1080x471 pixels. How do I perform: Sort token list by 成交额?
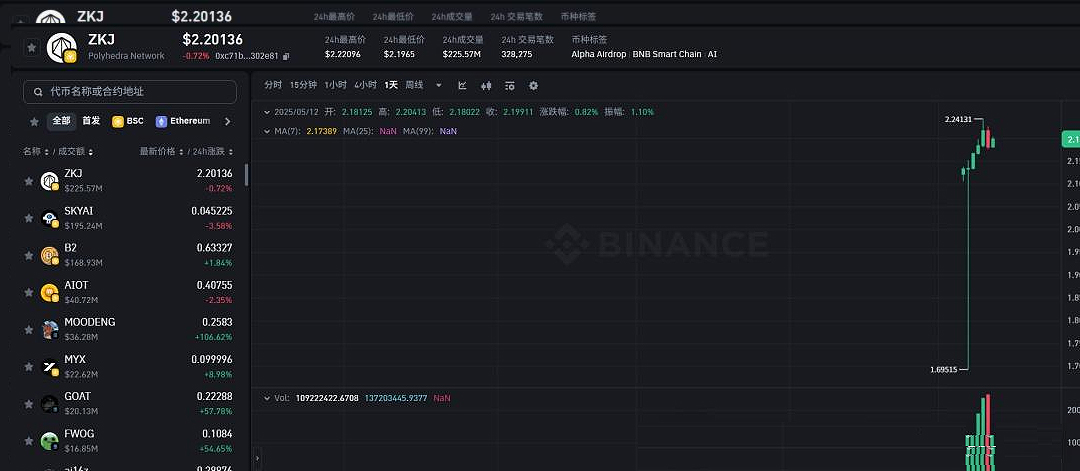[75, 151]
